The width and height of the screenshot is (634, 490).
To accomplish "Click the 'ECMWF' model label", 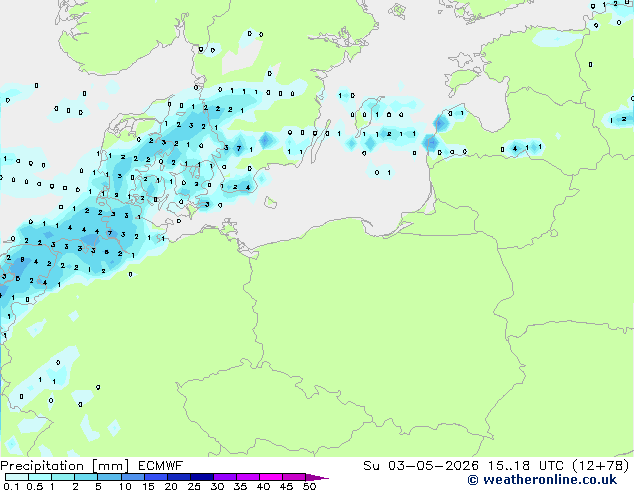I will (161, 466).
